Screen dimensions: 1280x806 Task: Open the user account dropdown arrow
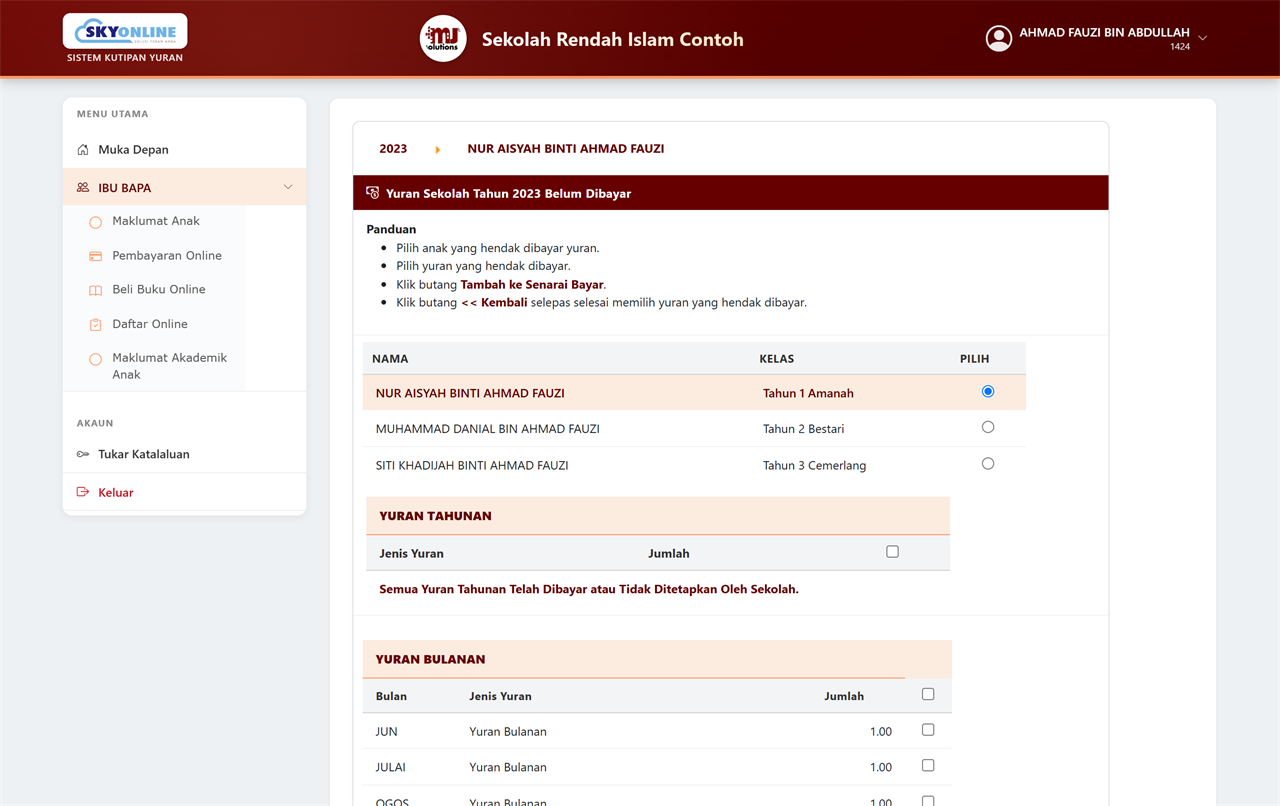coord(1203,38)
